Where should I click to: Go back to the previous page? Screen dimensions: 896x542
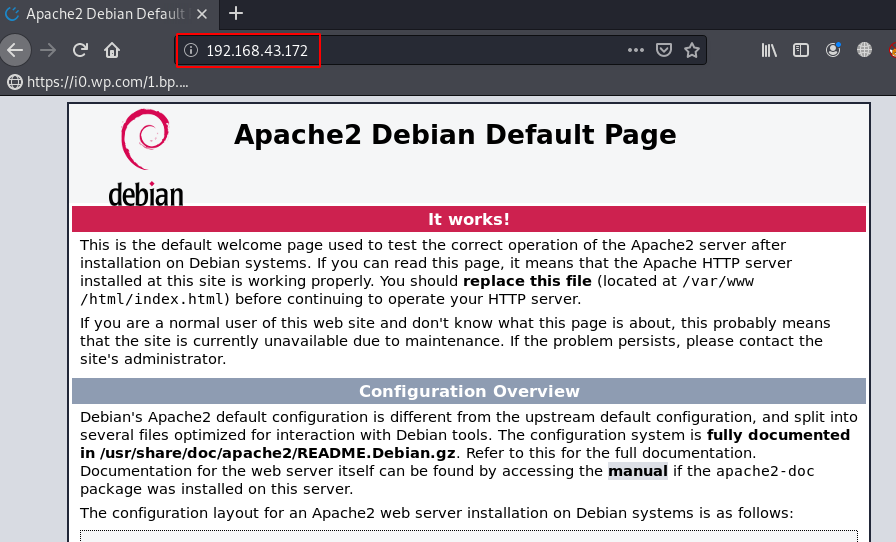pos(15,50)
